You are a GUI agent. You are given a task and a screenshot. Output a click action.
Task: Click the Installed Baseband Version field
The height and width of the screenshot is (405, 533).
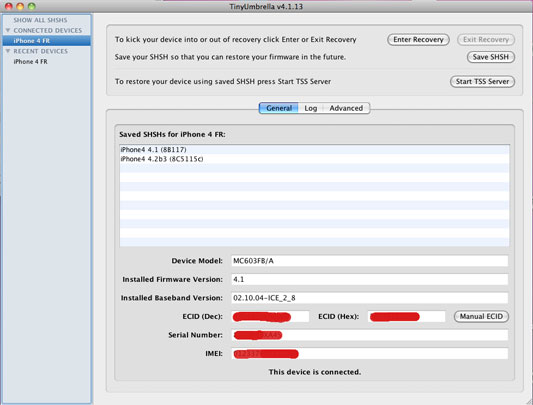tap(369, 298)
